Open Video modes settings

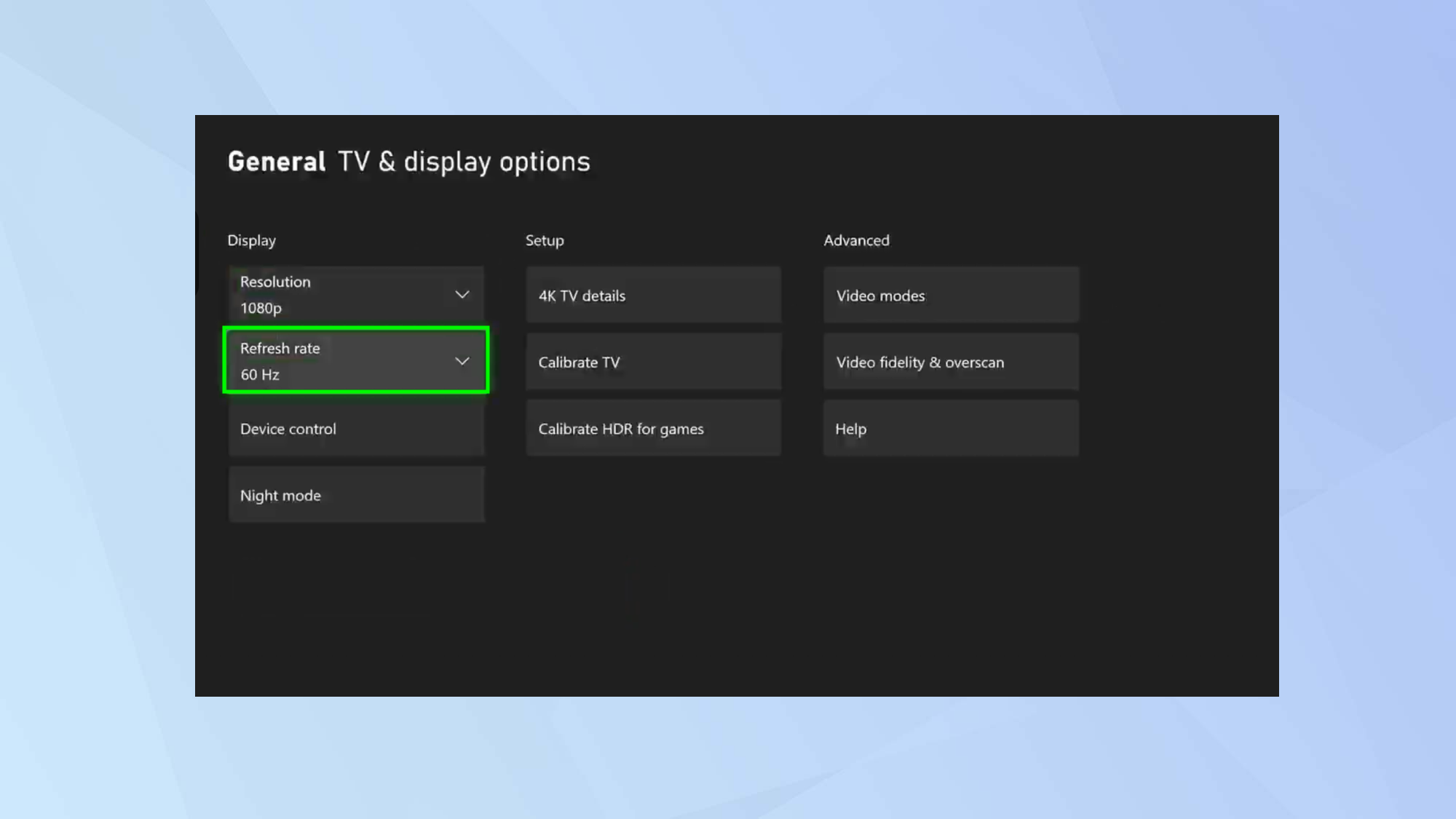point(951,296)
